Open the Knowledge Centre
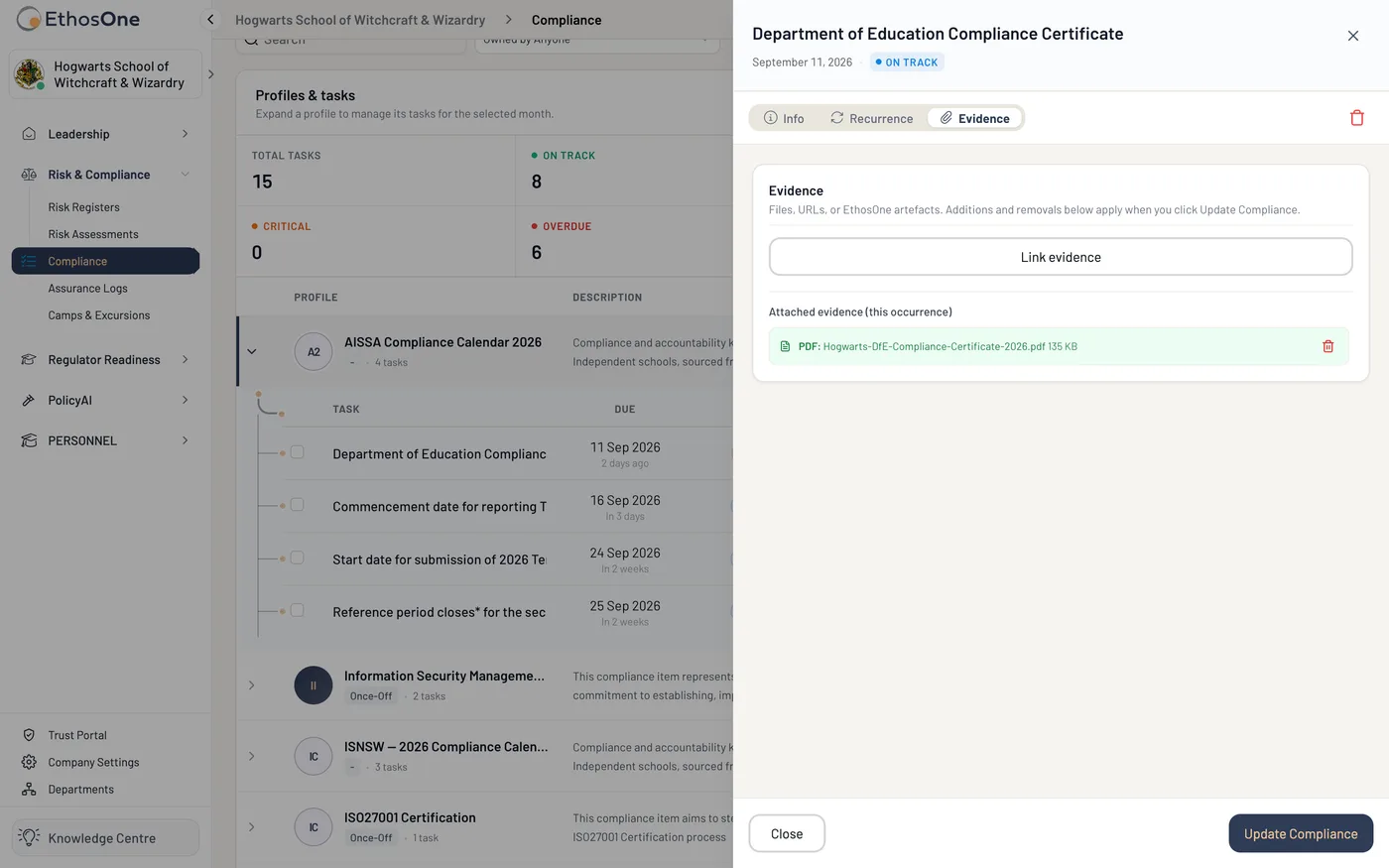 tap(105, 838)
